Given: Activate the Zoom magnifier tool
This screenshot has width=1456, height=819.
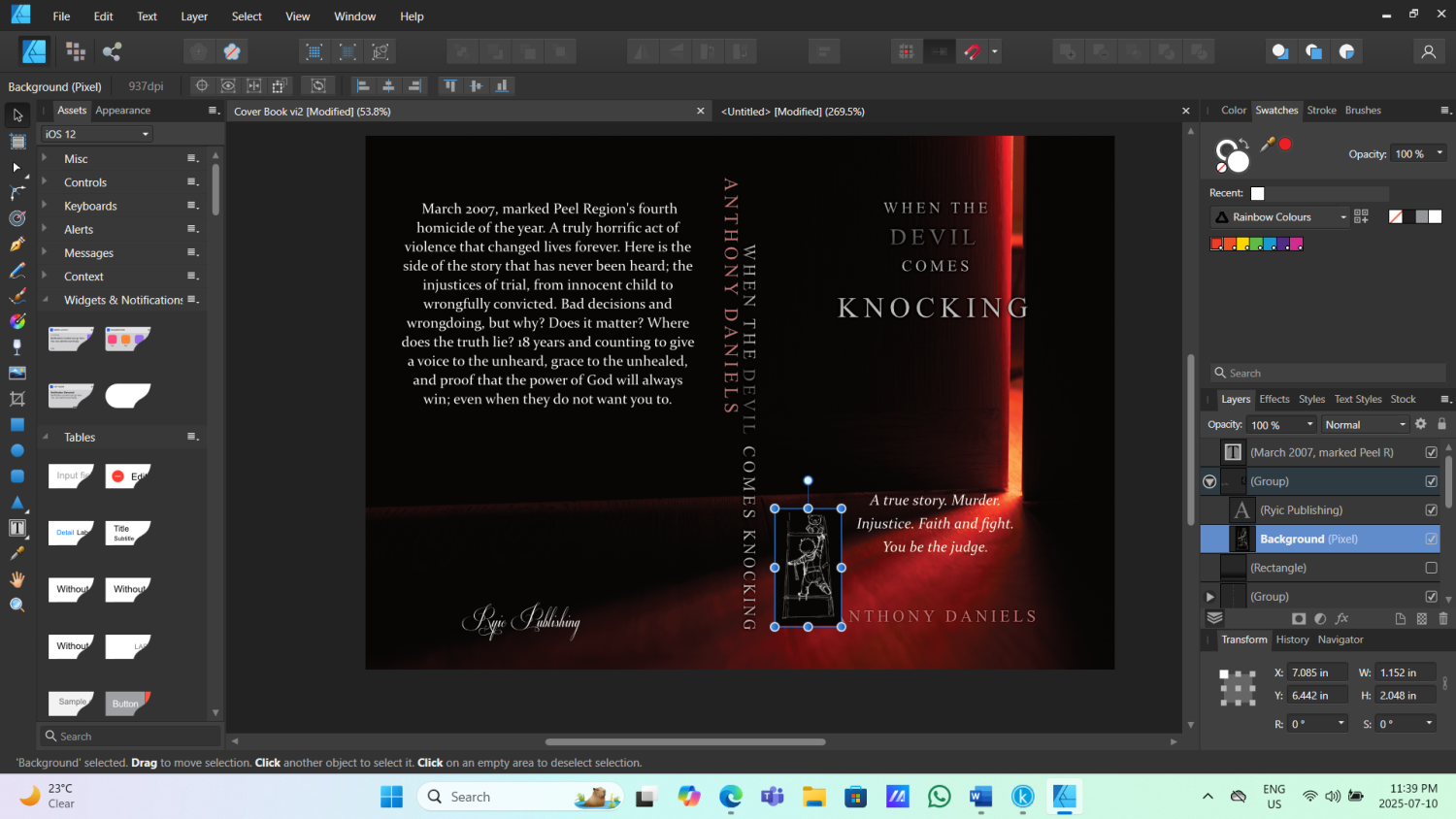Looking at the screenshot, I should click(x=17, y=605).
